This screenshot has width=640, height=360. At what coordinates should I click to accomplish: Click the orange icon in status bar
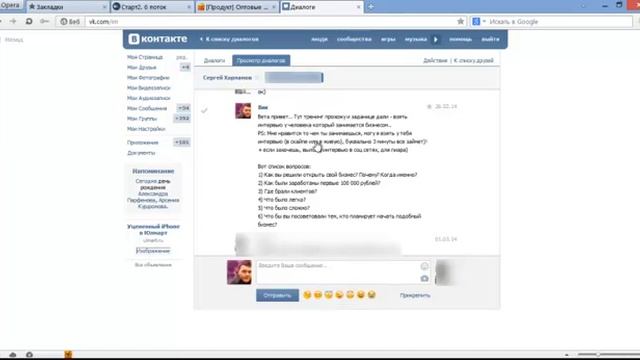pyautogui.click(x=68, y=354)
